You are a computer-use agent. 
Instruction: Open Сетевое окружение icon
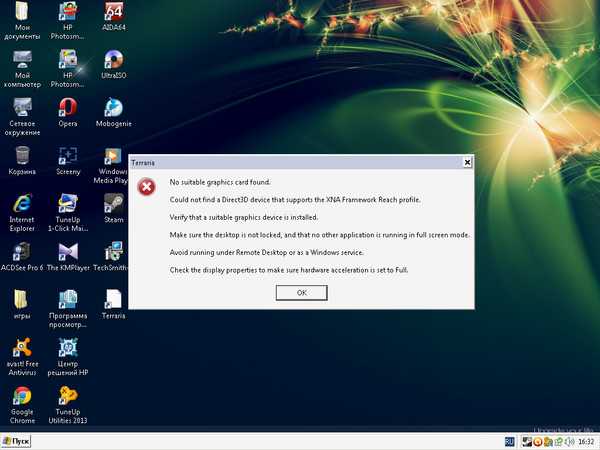point(22,117)
